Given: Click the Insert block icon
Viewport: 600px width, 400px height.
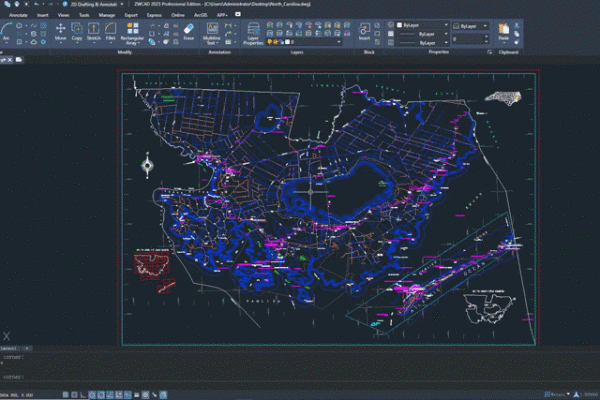Looking at the screenshot, I should (365, 30).
